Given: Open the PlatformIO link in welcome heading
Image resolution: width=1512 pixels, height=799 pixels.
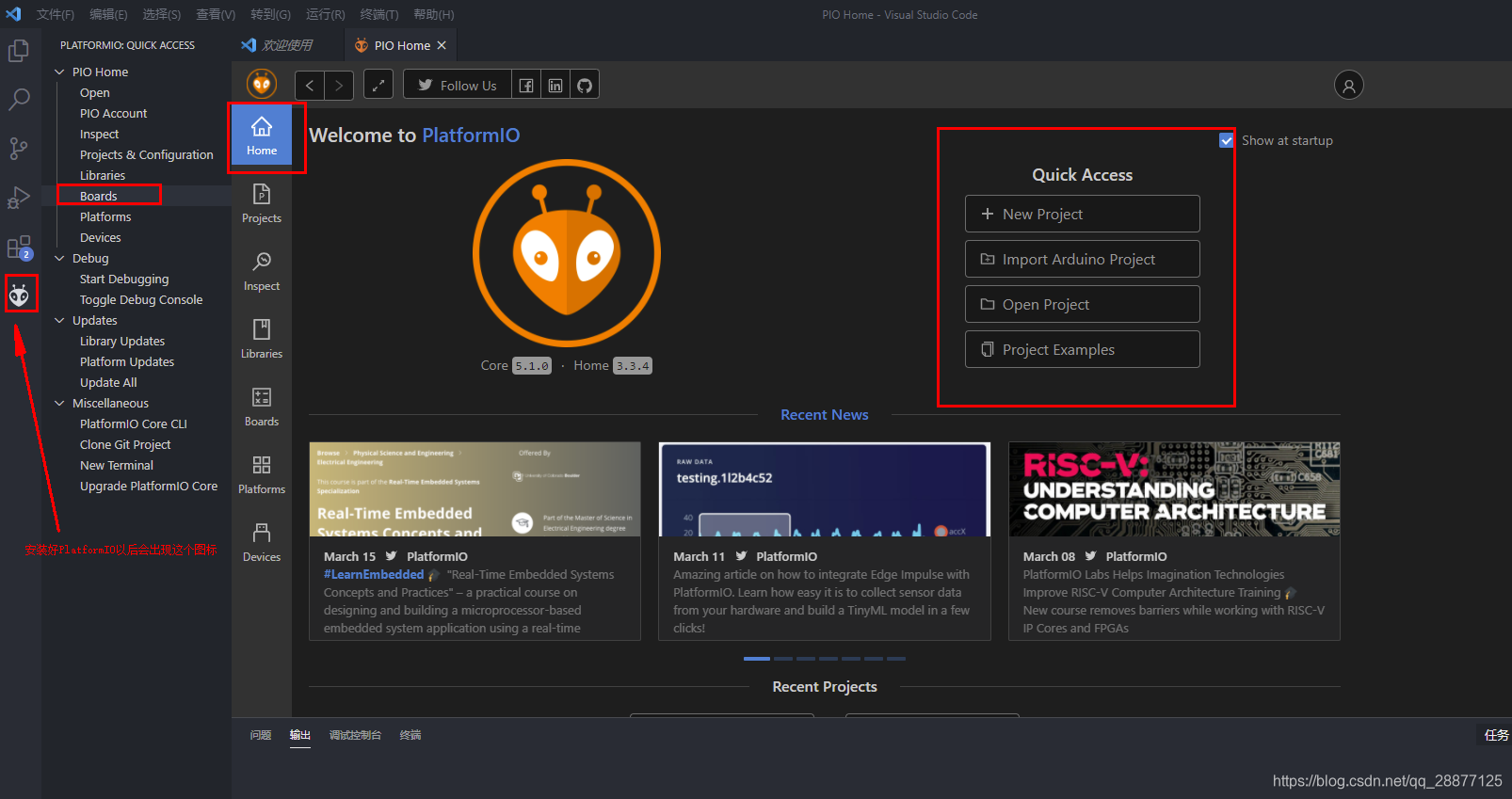Looking at the screenshot, I should click(x=471, y=136).
